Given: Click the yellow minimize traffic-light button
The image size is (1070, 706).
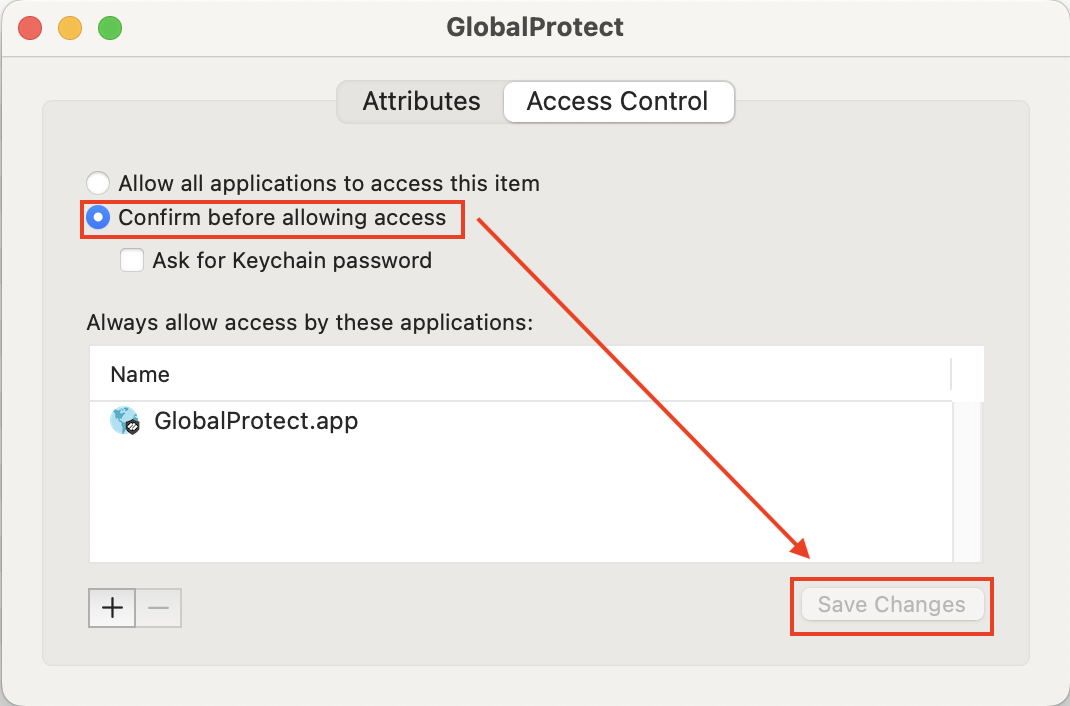Looking at the screenshot, I should tap(69, 27).
